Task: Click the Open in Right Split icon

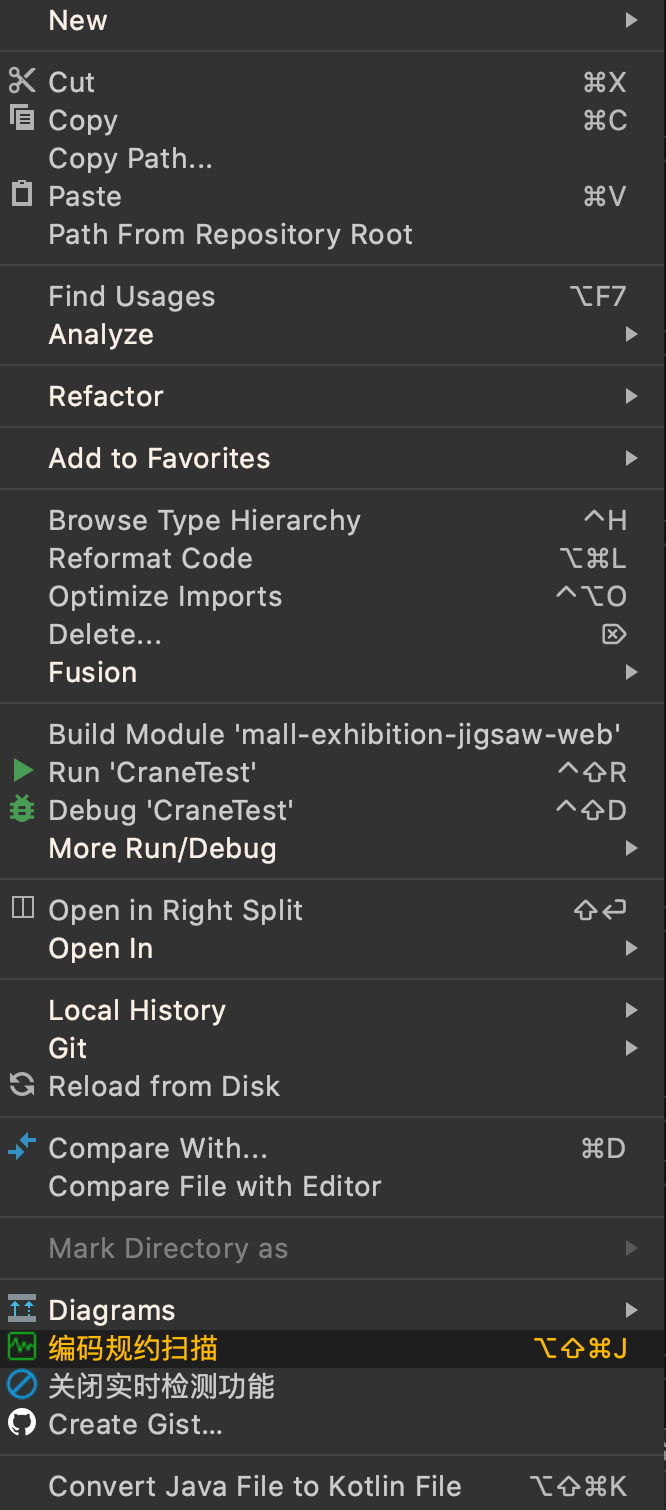Action: click(x=22, y=908)
